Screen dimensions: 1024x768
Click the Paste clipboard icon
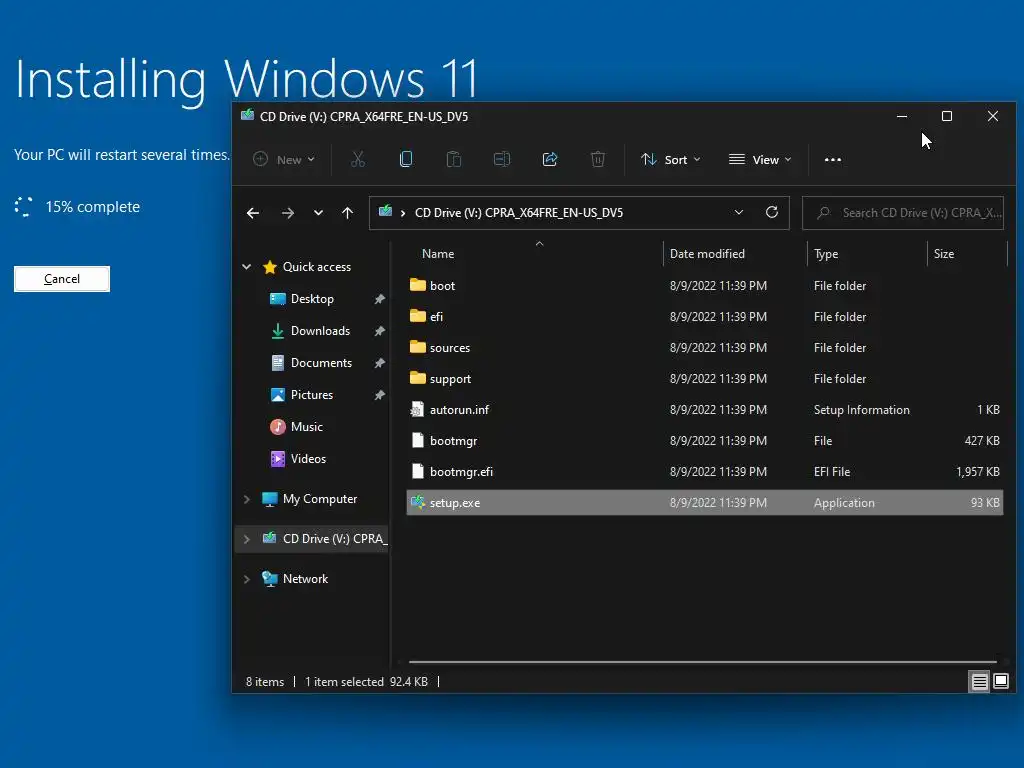454,159
